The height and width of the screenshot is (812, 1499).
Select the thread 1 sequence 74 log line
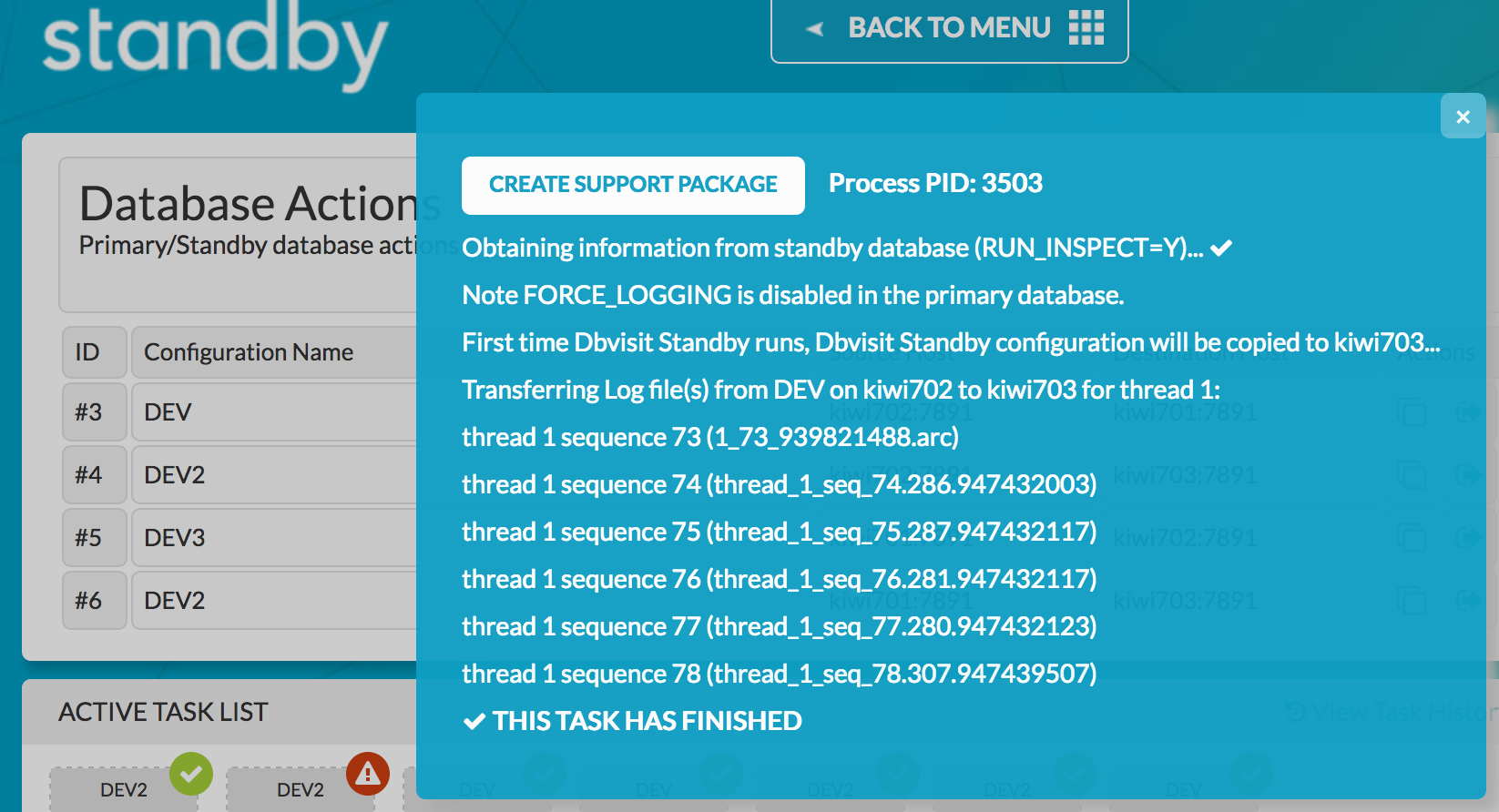[x=780, y=485]
